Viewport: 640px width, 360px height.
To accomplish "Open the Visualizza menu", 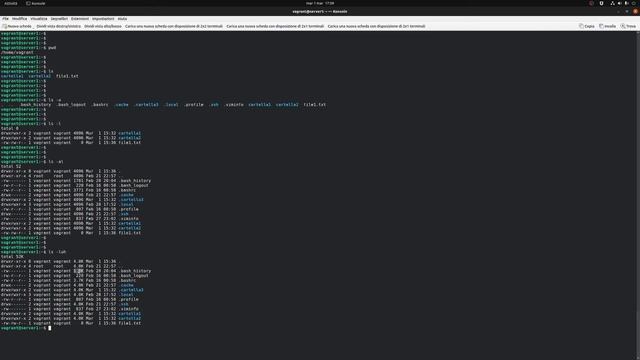I will [x=39, y=19].
